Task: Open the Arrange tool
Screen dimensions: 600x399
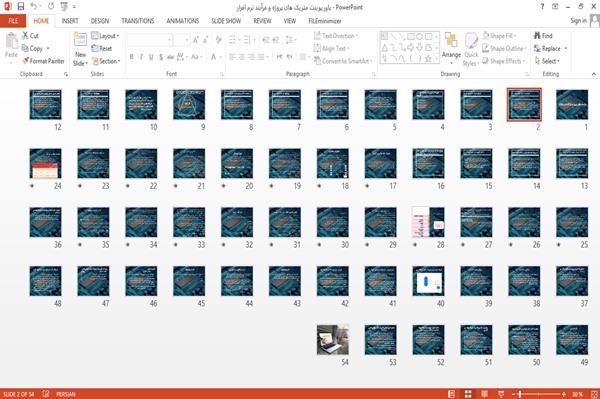Action: (451, 47)
